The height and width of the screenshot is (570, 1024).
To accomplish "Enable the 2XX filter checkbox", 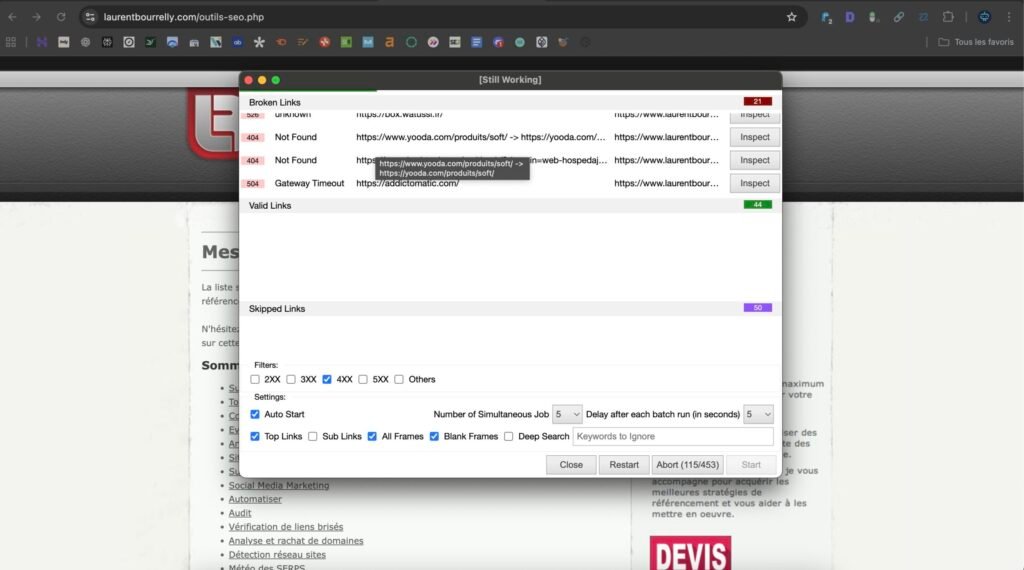I will coord(255,379).
